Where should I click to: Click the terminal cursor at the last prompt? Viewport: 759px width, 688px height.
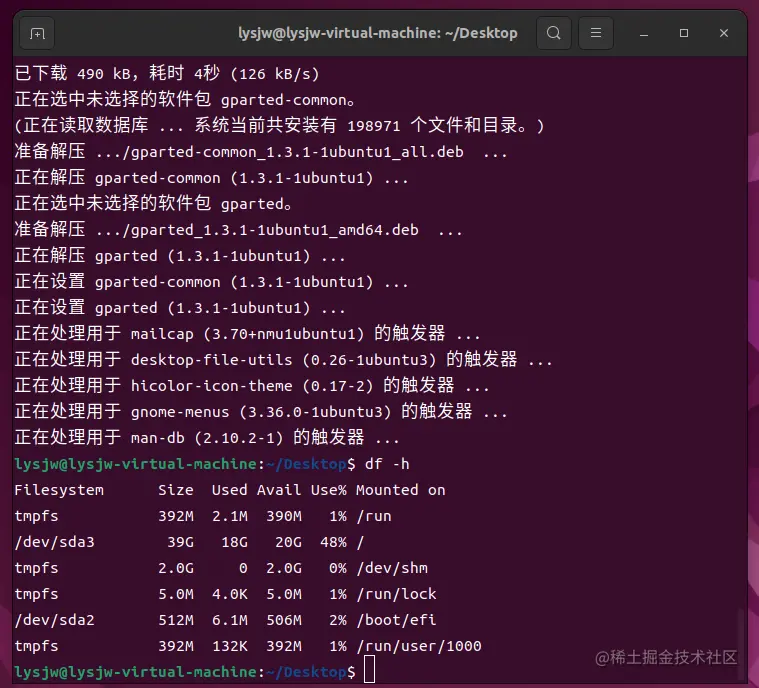(369, 669)
